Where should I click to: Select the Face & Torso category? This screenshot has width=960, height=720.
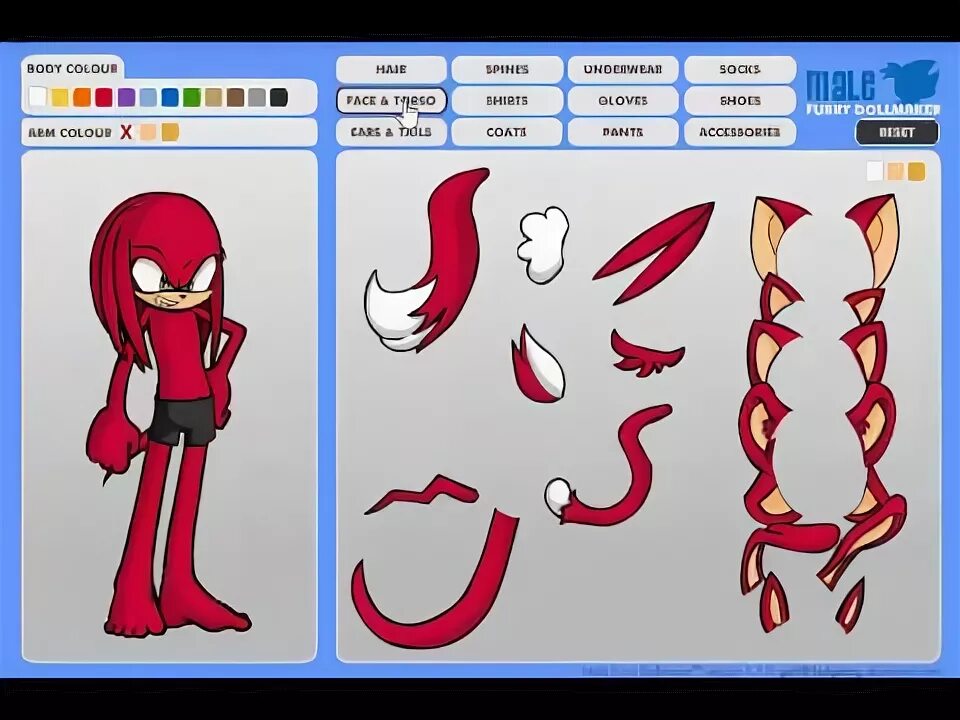(391, 100)
